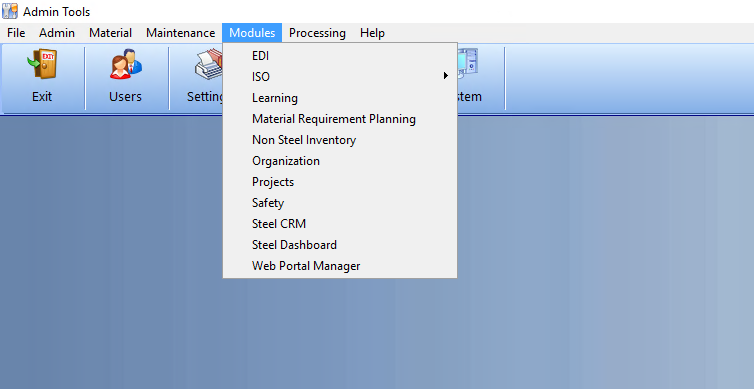Click the System computer icon
Image resolution: width=754 pixels, height=389 pixels.
click(x=467, y=64)
